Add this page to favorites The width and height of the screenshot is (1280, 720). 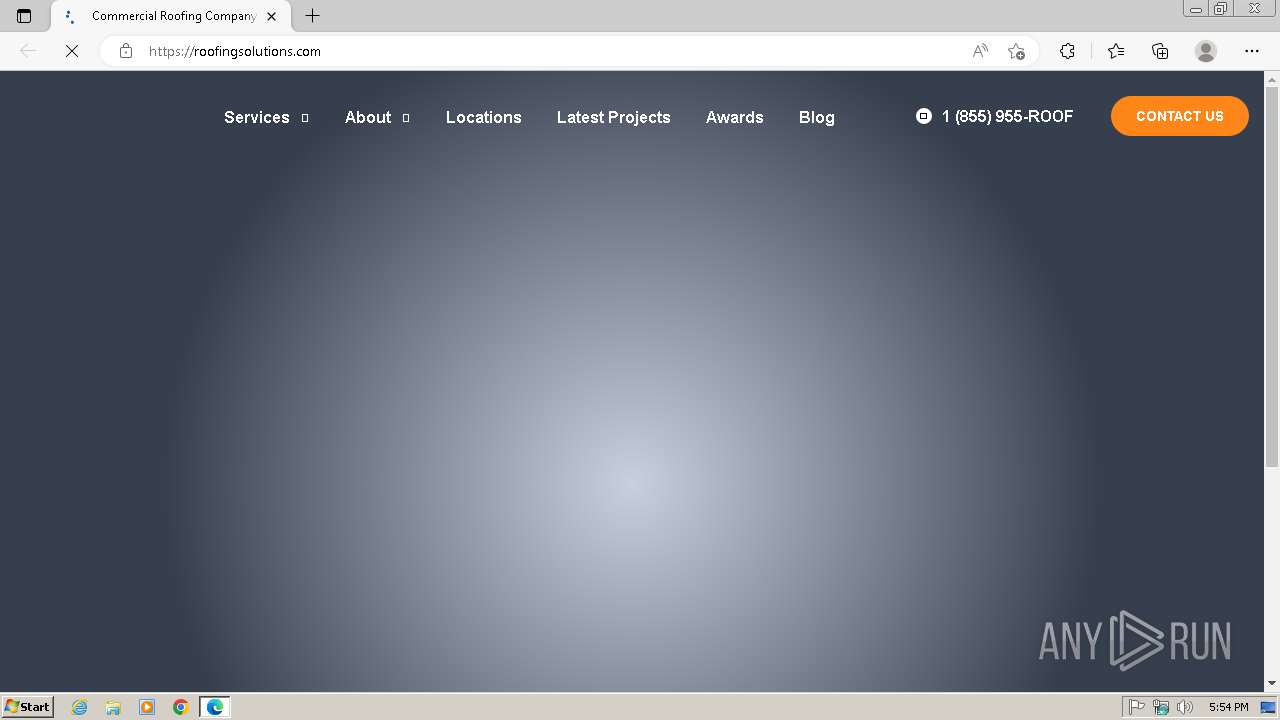coord(1017,51)
